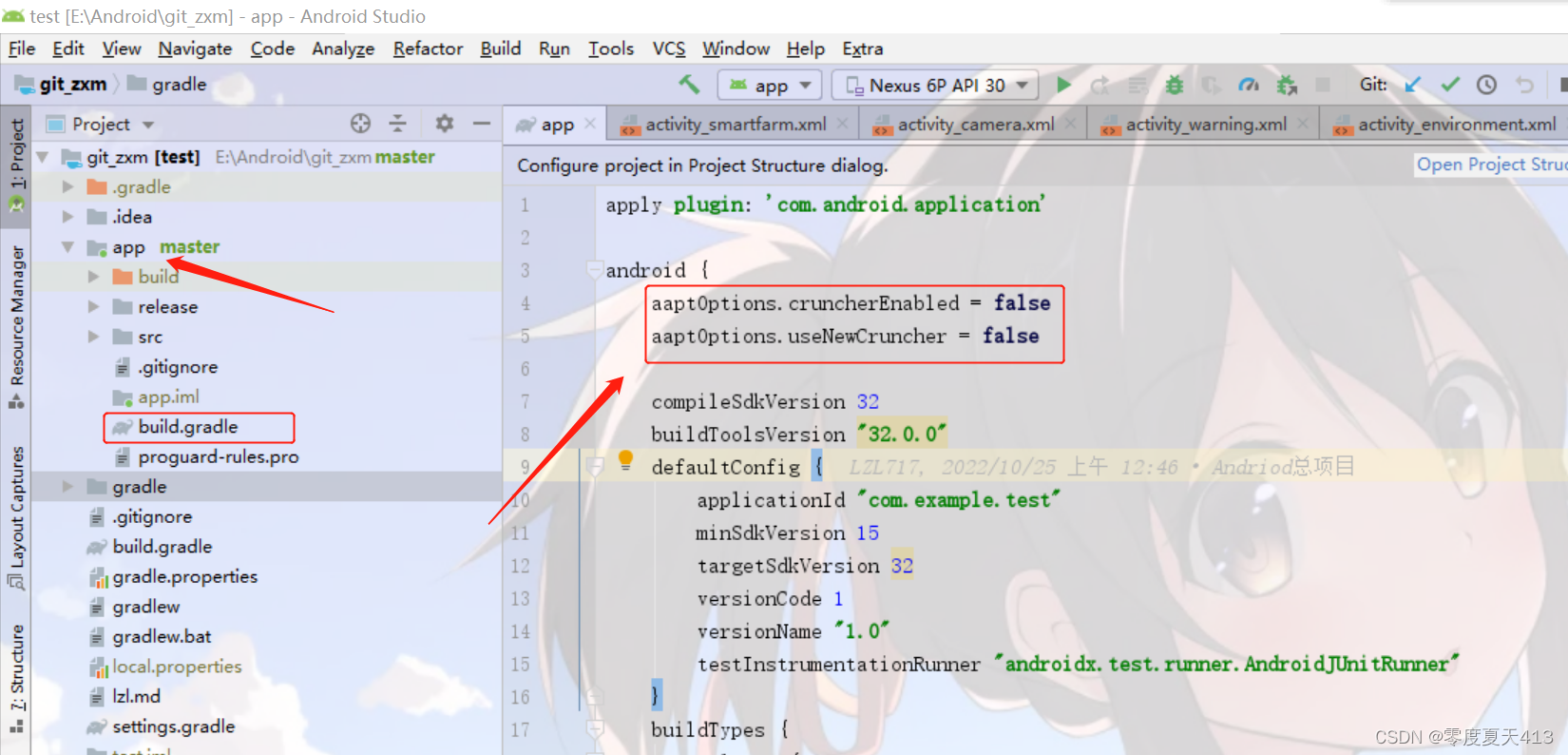Click the Git Commit checkmark icon
The width and height of the screenshot is (1568, 755).
[1450, 85]
